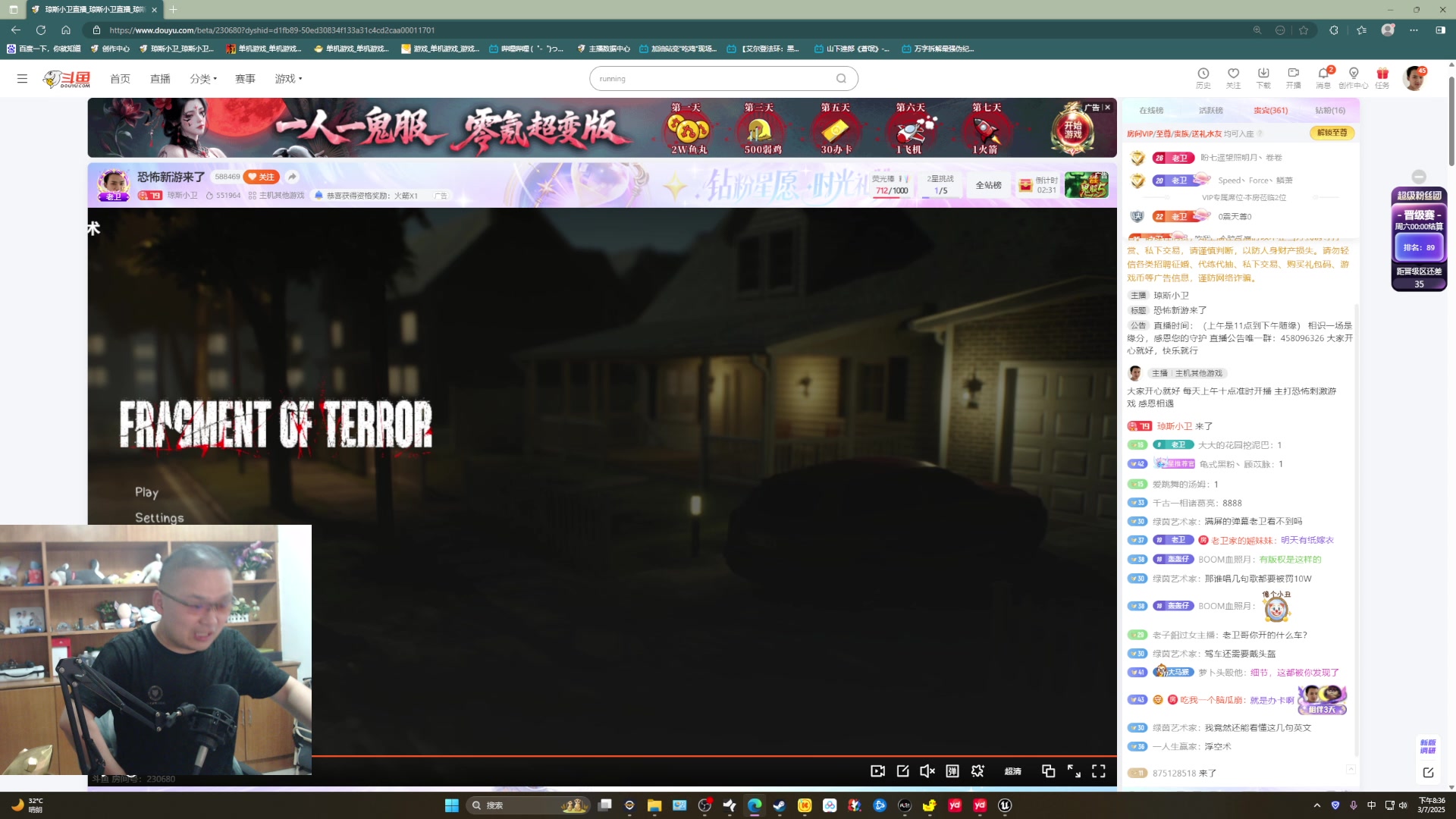
Task: Enable picture-in-picture mini window
Action: (1048, 771)
